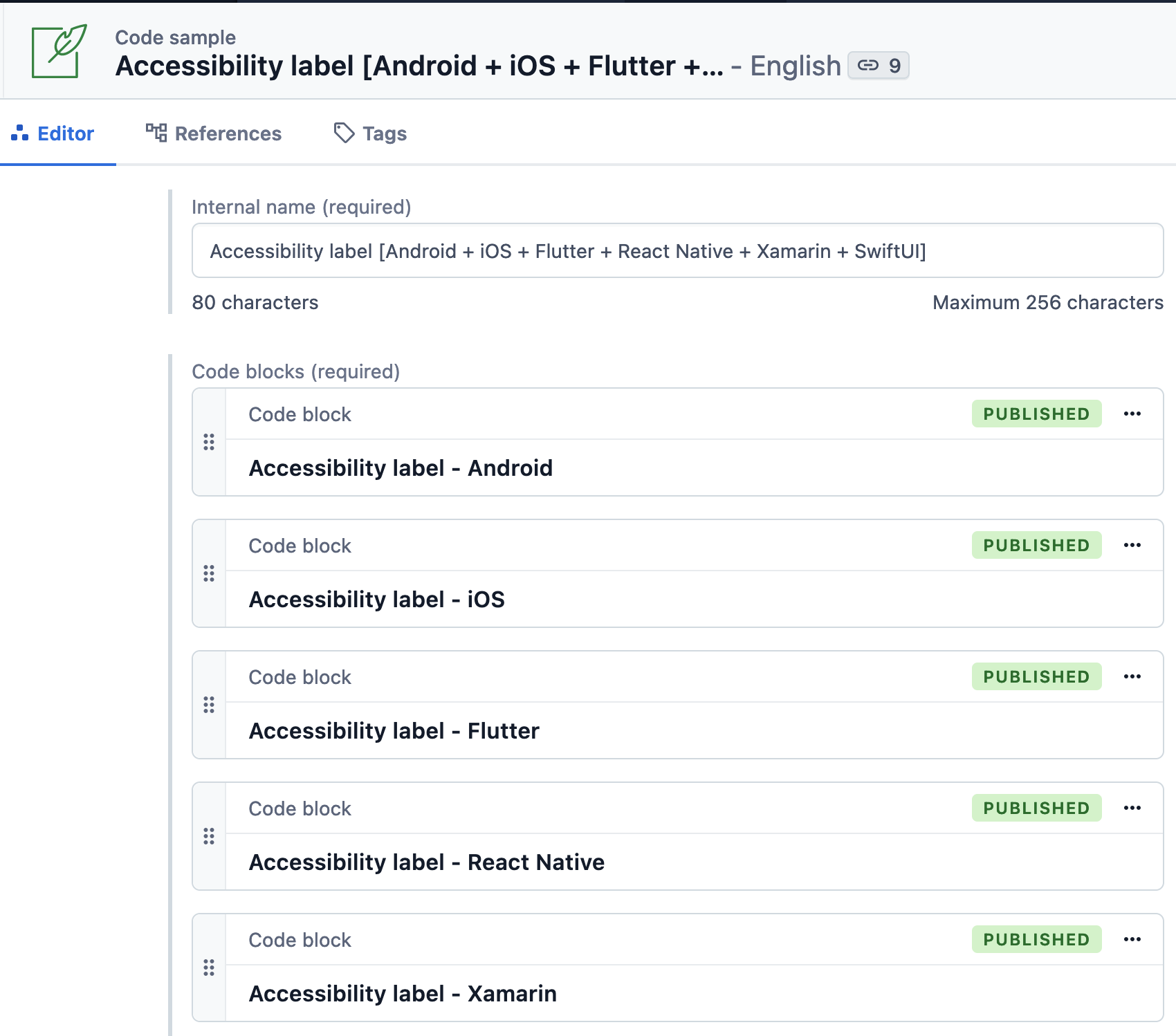Grab the drag handle for Flutter code block
The width and height of the screenshot is (1176, 1036).
coord(209,705)
